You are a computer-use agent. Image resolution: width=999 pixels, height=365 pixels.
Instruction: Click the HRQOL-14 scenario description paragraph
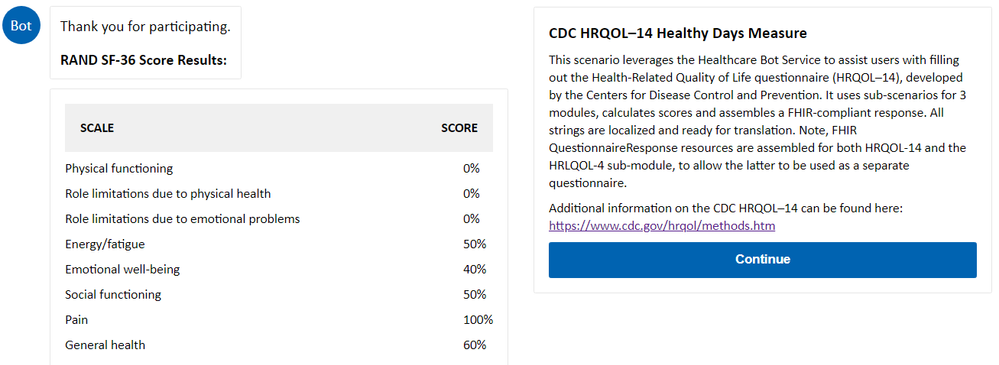pos(758,122)
